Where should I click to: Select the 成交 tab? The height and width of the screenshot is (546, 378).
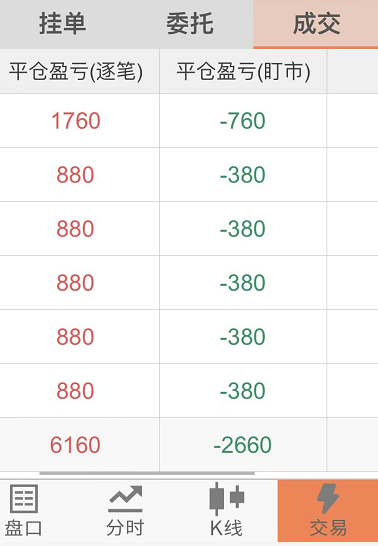(316, 24)
